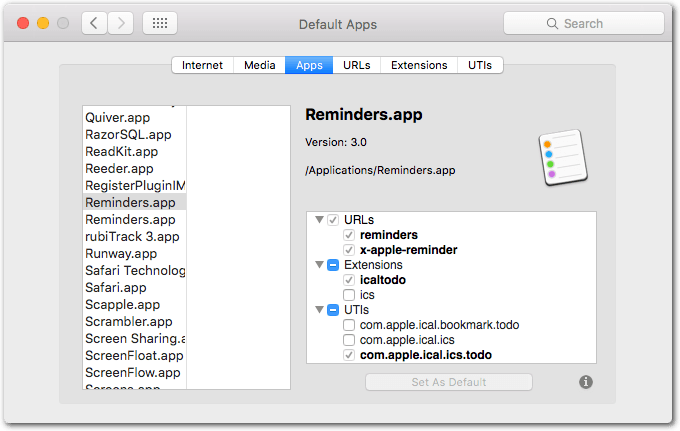
Task: Collapse the Extensions disclosure triangle
Action: point(319,265)
